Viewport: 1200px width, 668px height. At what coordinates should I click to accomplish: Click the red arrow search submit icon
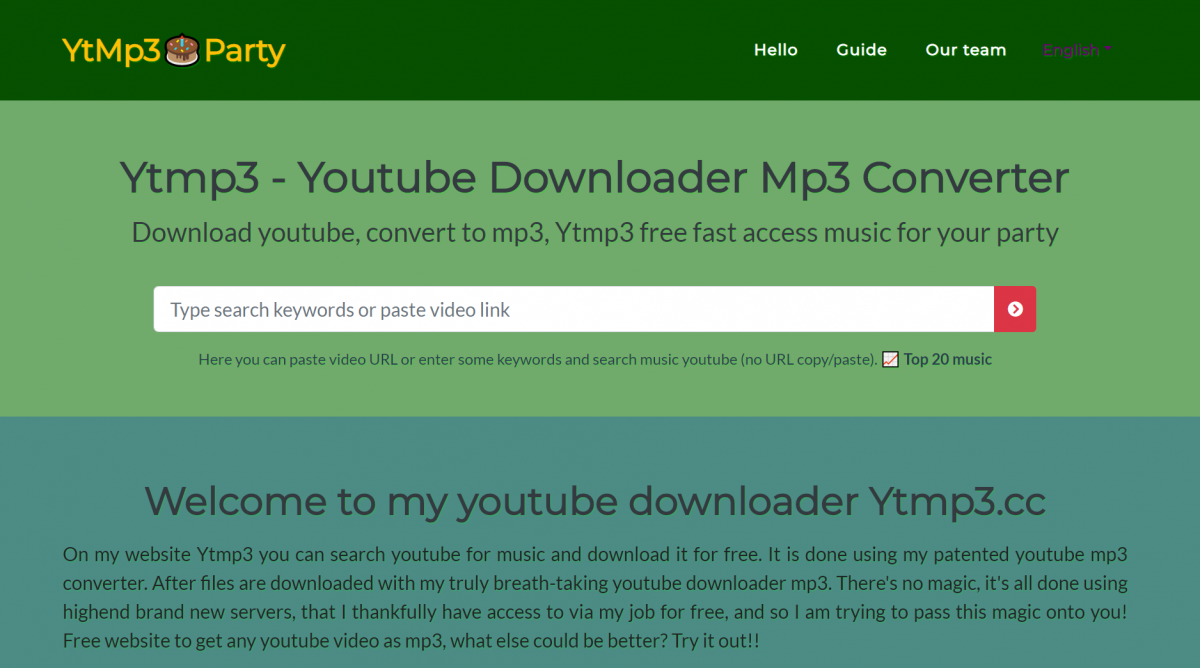(1014, 309)
